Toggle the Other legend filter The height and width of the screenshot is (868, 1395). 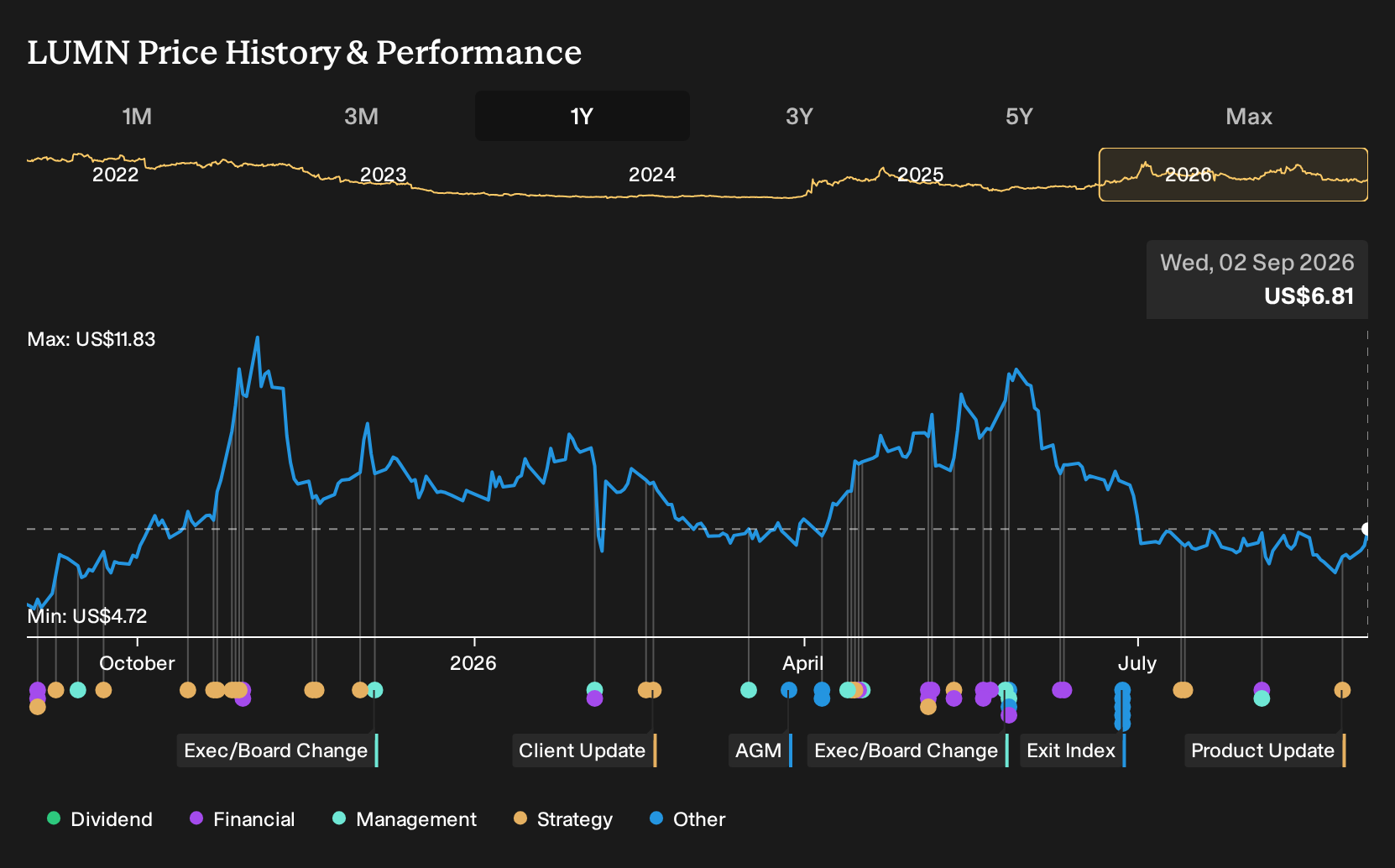(687, 819)
